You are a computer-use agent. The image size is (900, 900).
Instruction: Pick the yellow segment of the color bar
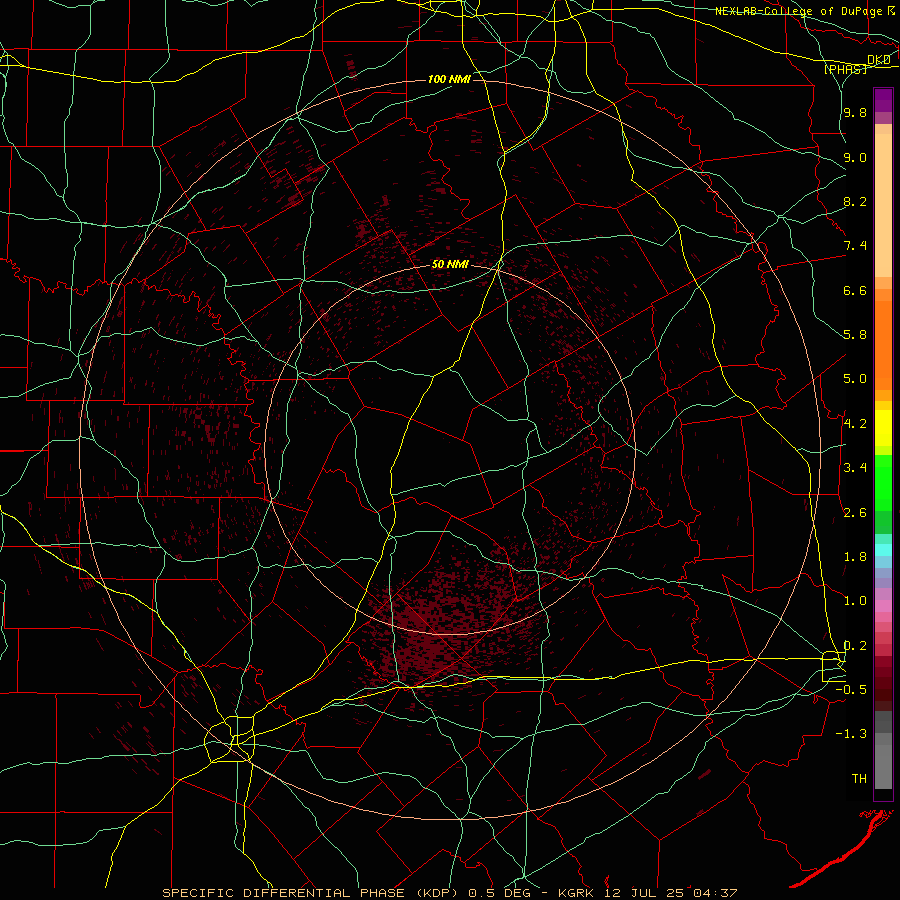883,428
